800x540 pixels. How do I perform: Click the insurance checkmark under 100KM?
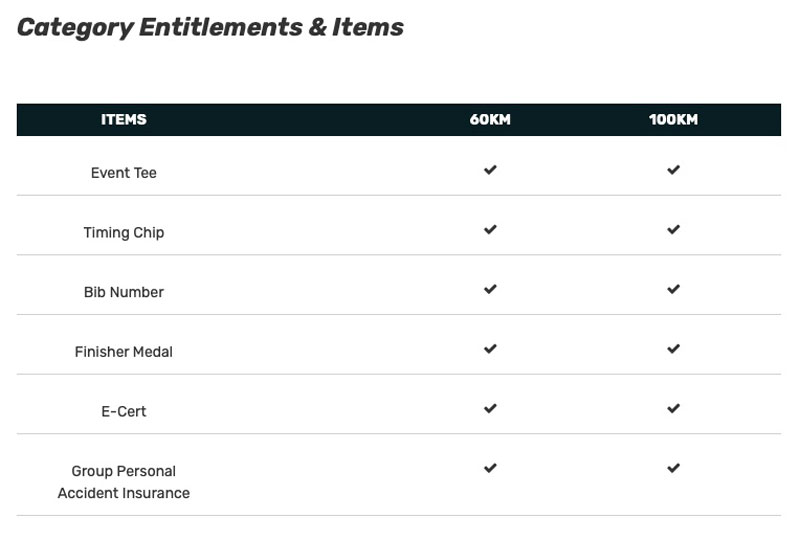673,468
